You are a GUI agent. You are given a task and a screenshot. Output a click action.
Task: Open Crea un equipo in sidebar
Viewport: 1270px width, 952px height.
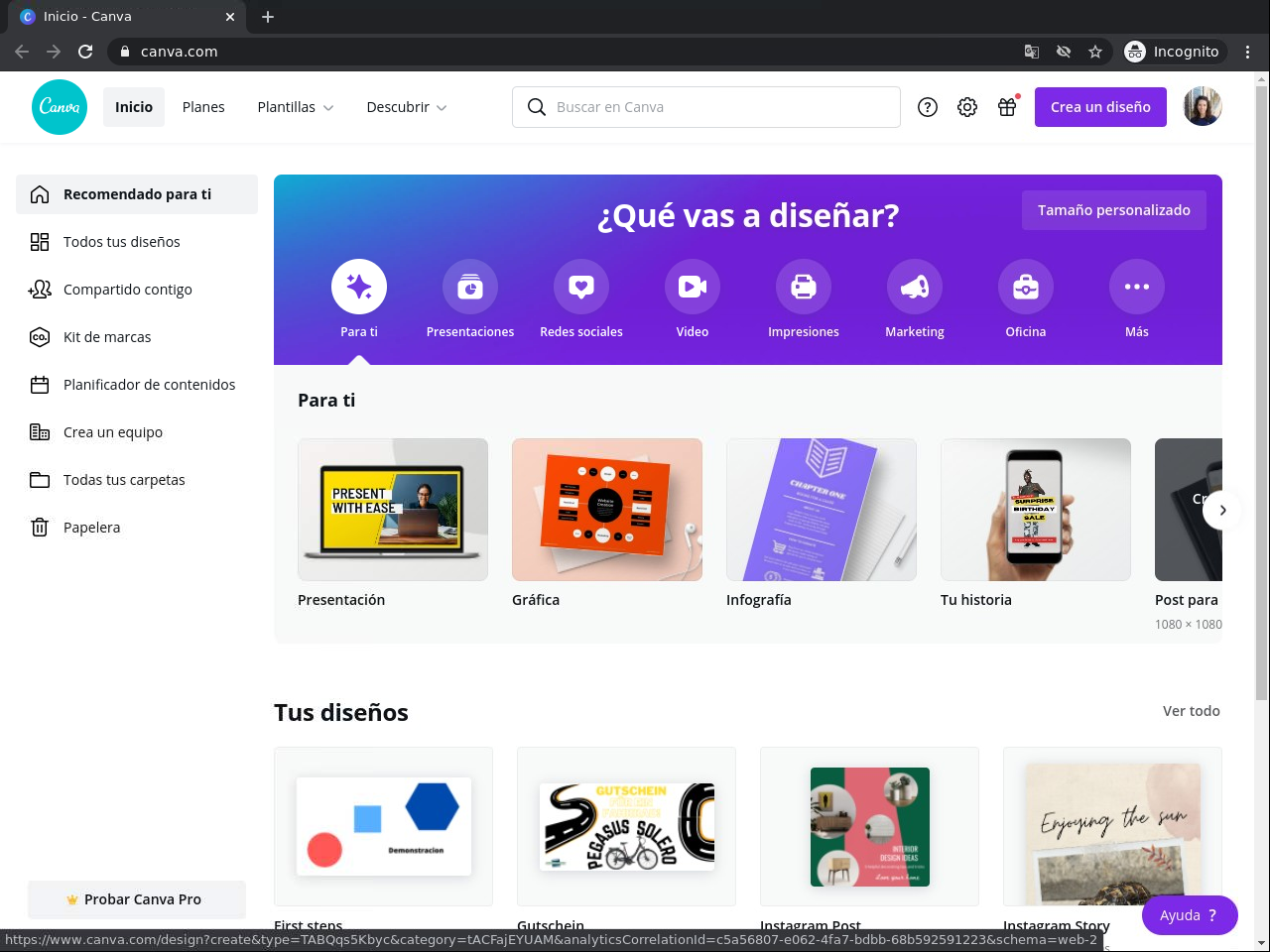pyautogui.click(x=137, y=432)
